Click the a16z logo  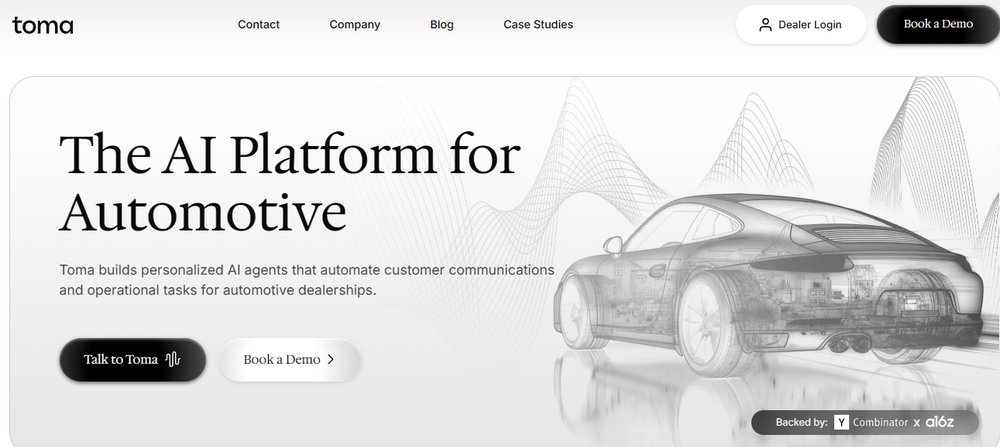pos(941,422)
